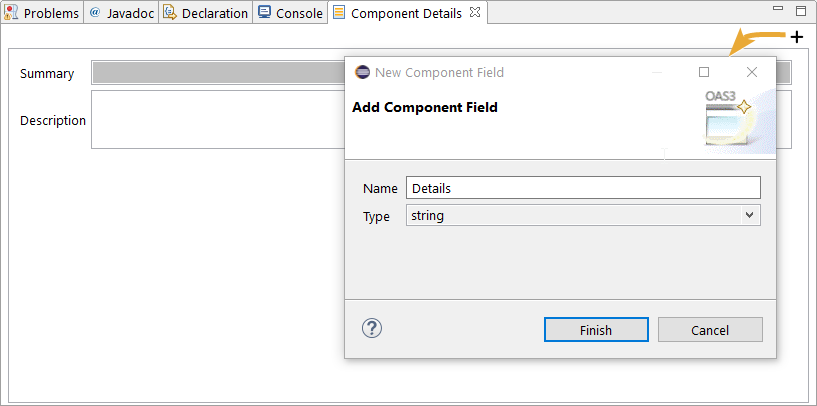Click the OAS3 wizard banner image
The height and width of the screenshot is (406, 817).
(x=740, y=121)
